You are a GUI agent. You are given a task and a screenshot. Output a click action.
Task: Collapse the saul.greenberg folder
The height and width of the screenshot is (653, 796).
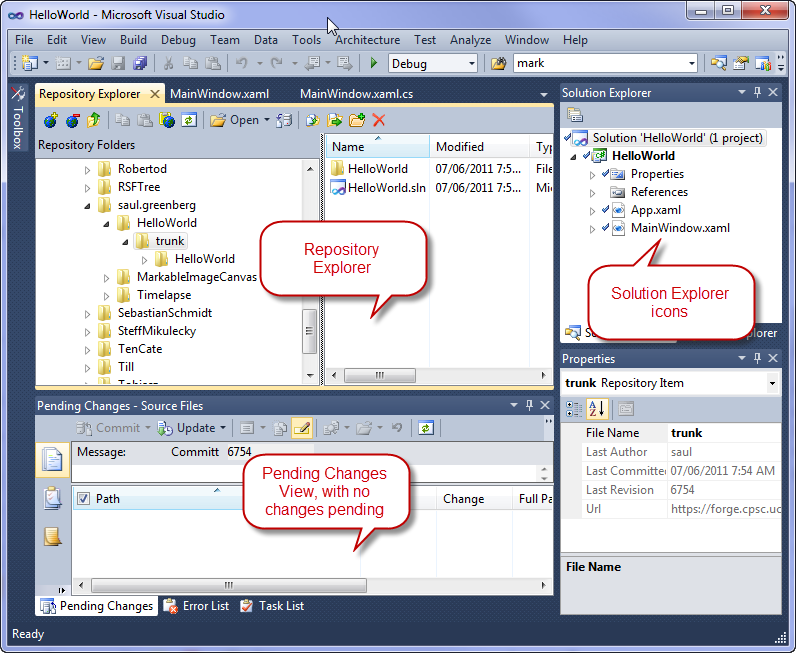pyautogui.click(x=87, y=206)
